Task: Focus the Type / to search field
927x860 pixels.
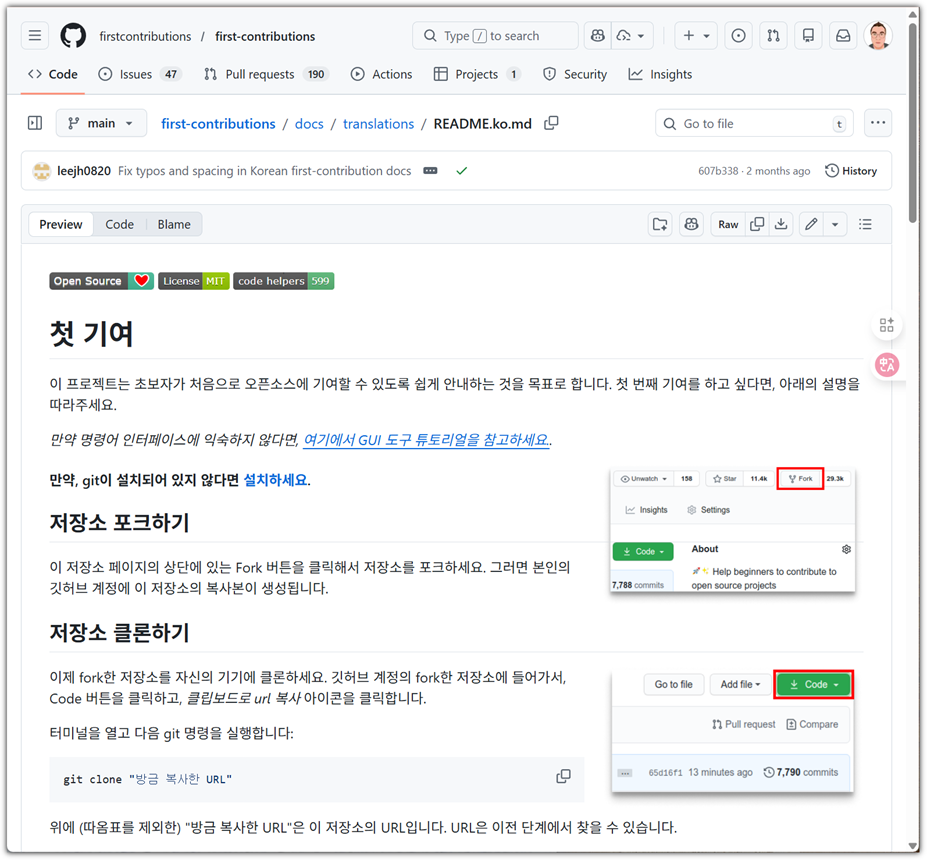Action: pyautogui.click(x=495, y=35)
